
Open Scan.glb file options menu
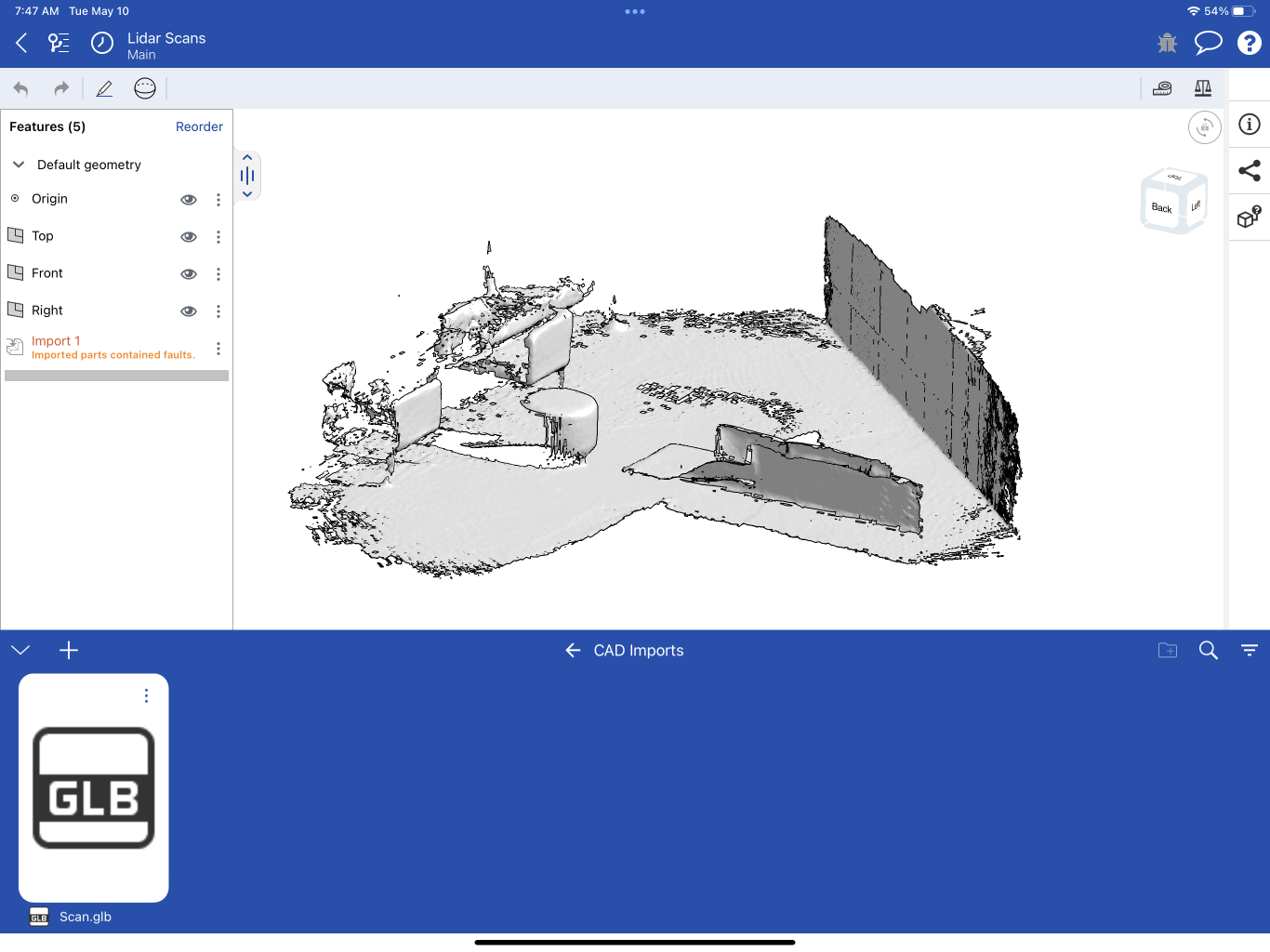(146, 695)
